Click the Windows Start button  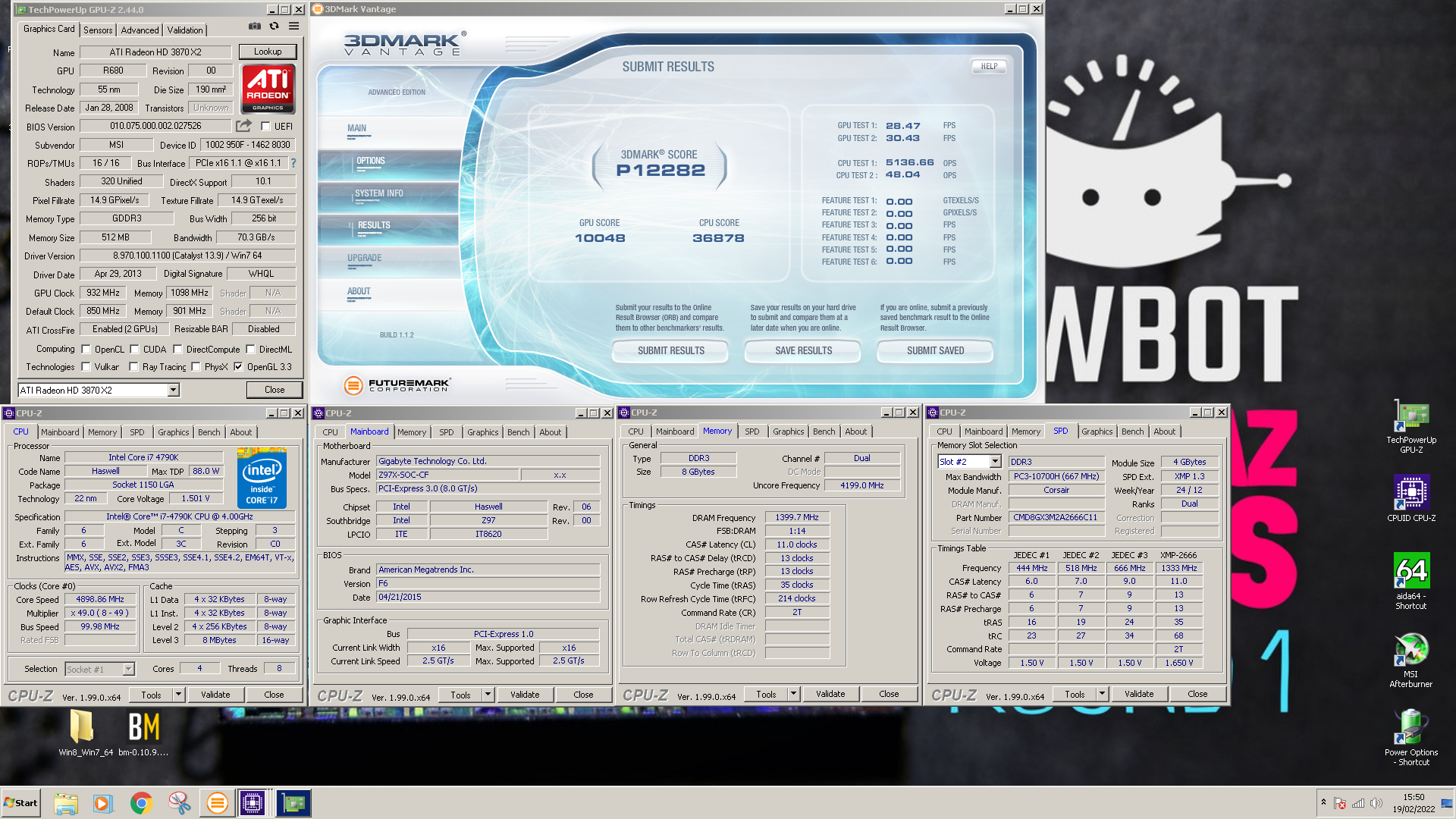click(x=20, y=803)
